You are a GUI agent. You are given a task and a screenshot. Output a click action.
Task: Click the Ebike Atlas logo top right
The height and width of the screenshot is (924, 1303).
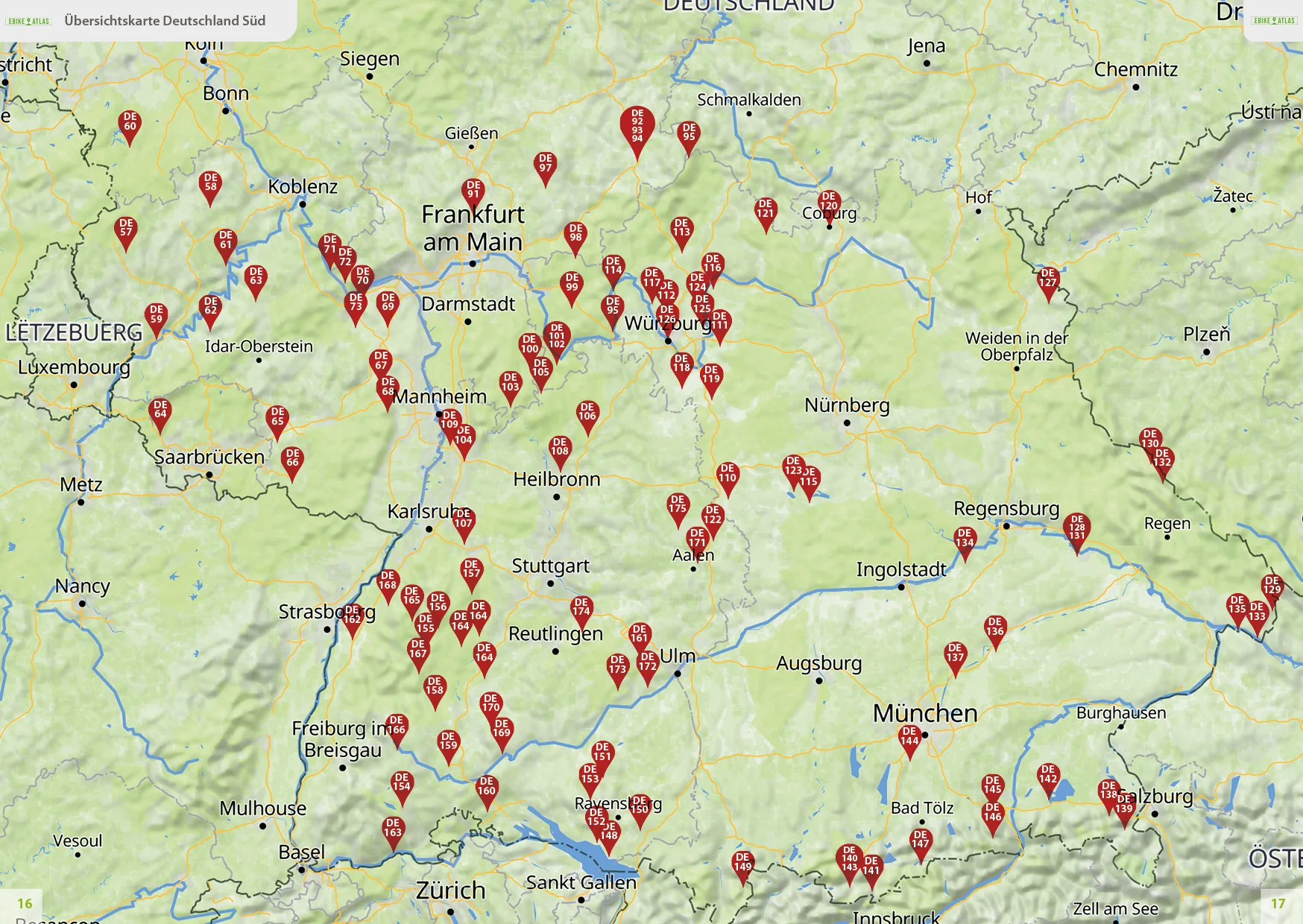point(1274,20)
